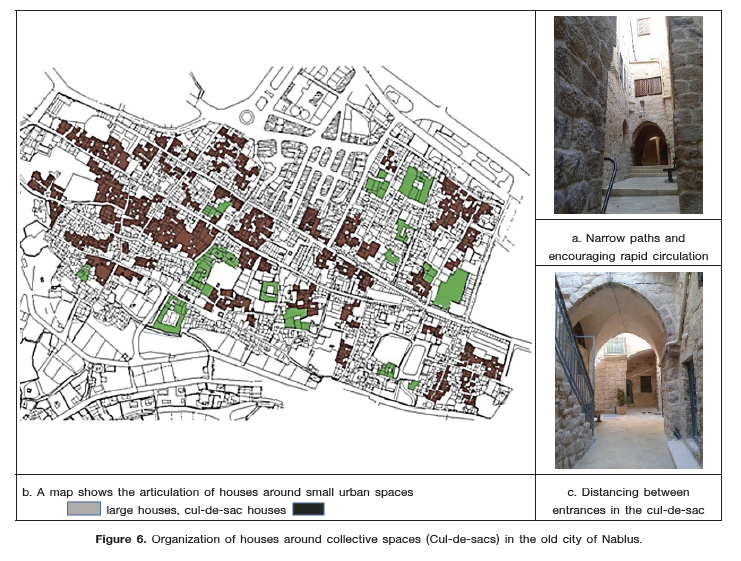Select the 'encouraging rapid circulation' caption line
This screenshot has width=741, height=561.
[x=628, y=256]
